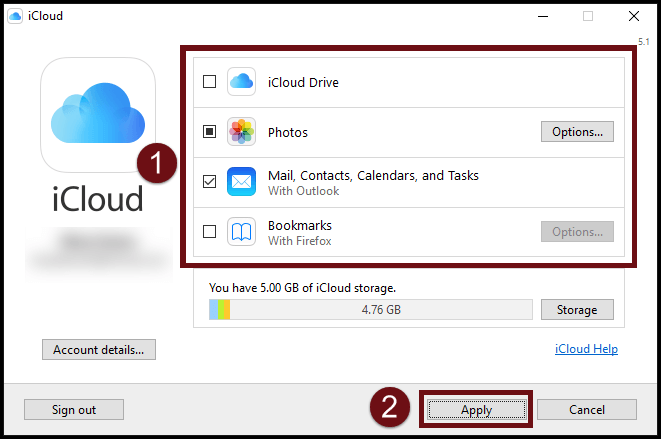661x439 pixels.
Task: Click the iCloud window title text
Action: click(45, 16)
